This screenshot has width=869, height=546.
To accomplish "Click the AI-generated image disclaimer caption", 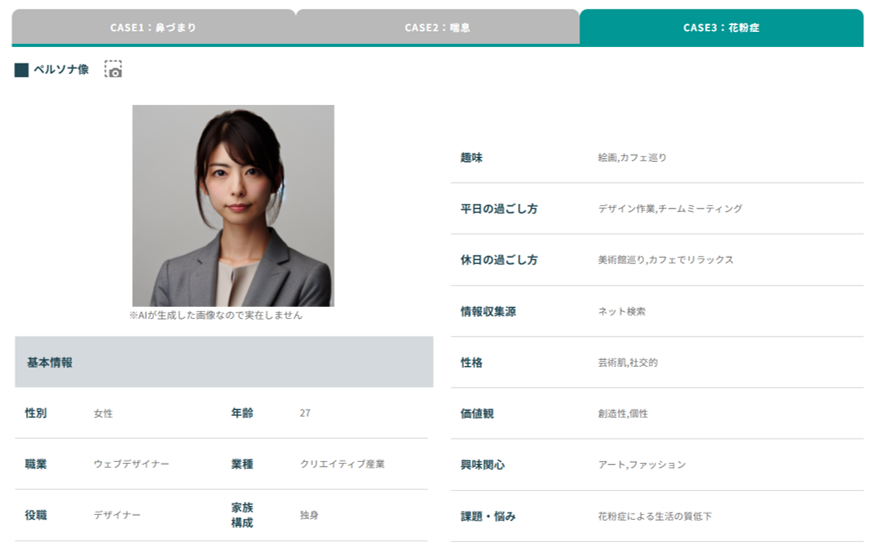I will 215,315.
